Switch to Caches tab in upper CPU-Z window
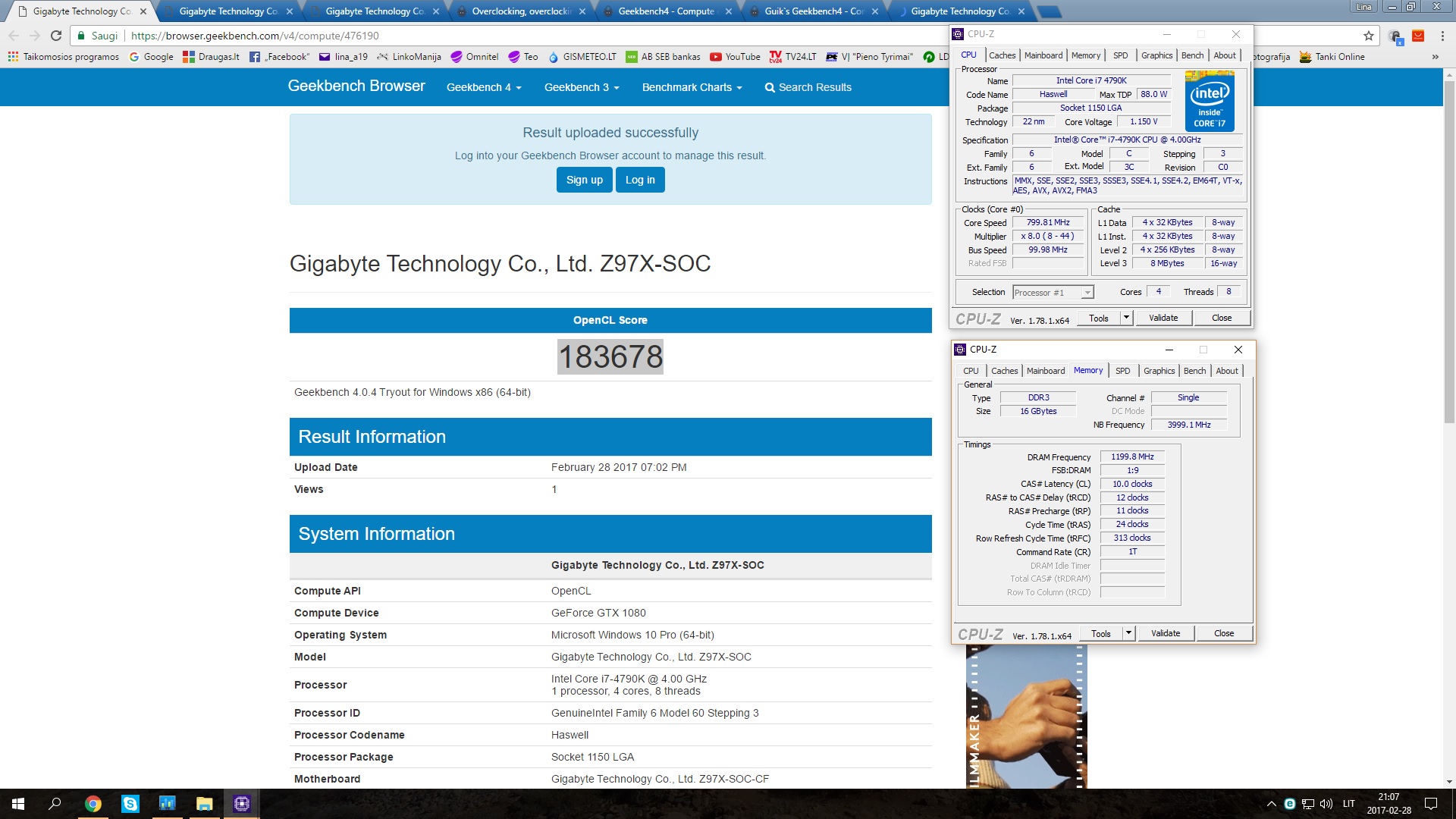 click(x=1002, y=55)
